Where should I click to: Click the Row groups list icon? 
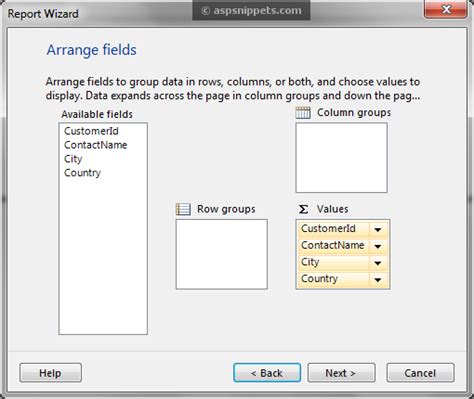[183, 209]
